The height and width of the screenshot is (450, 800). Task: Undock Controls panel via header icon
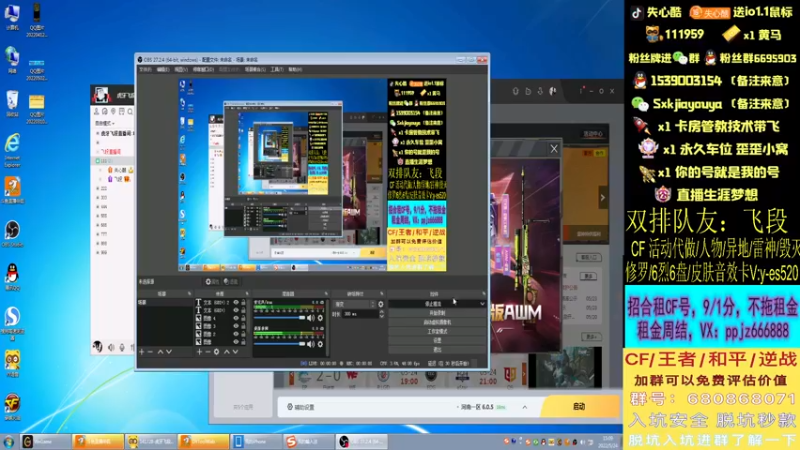pos(484,294)
